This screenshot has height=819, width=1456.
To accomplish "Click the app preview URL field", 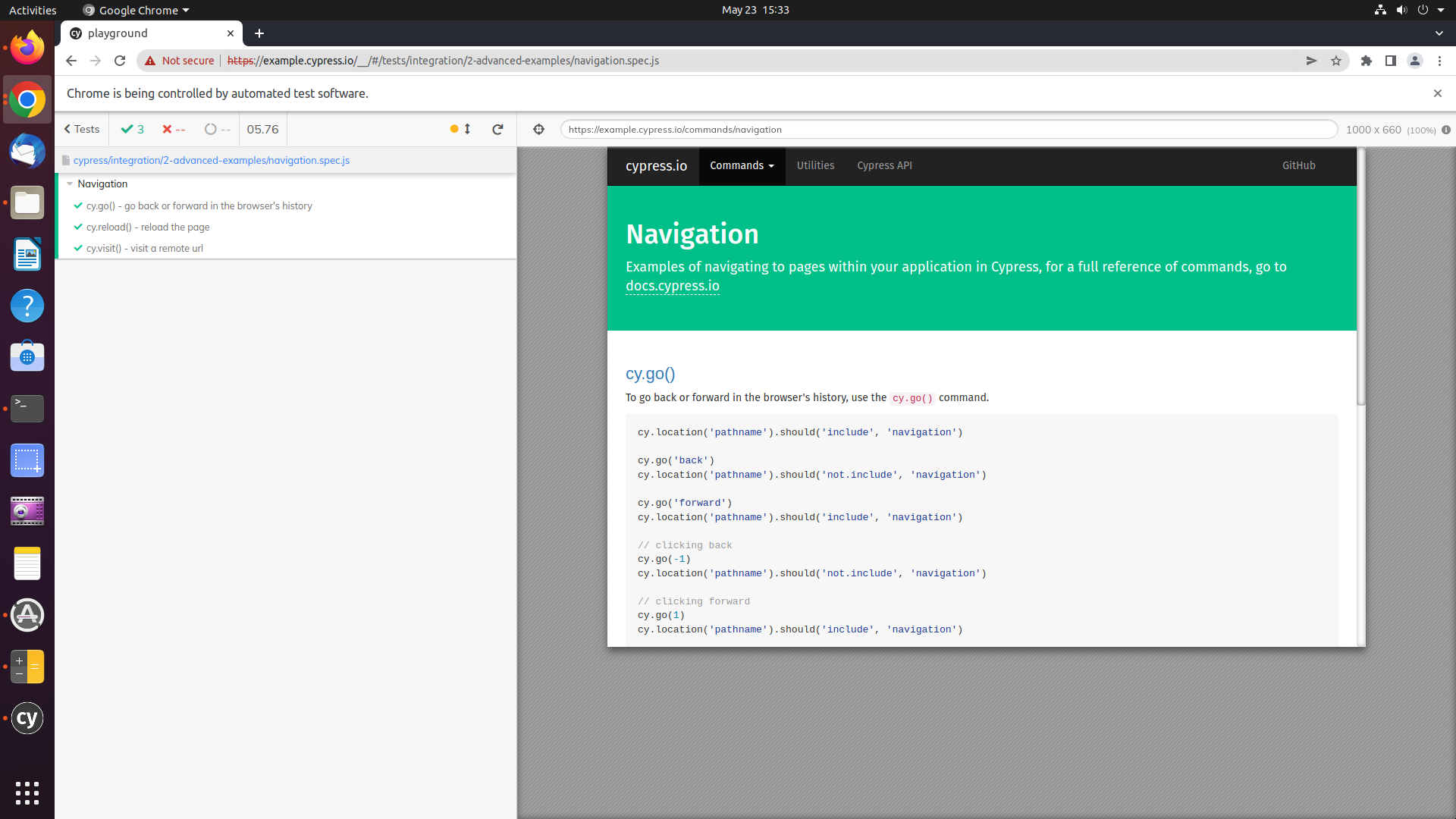I will pyautogui.click(x=948, y=130).
